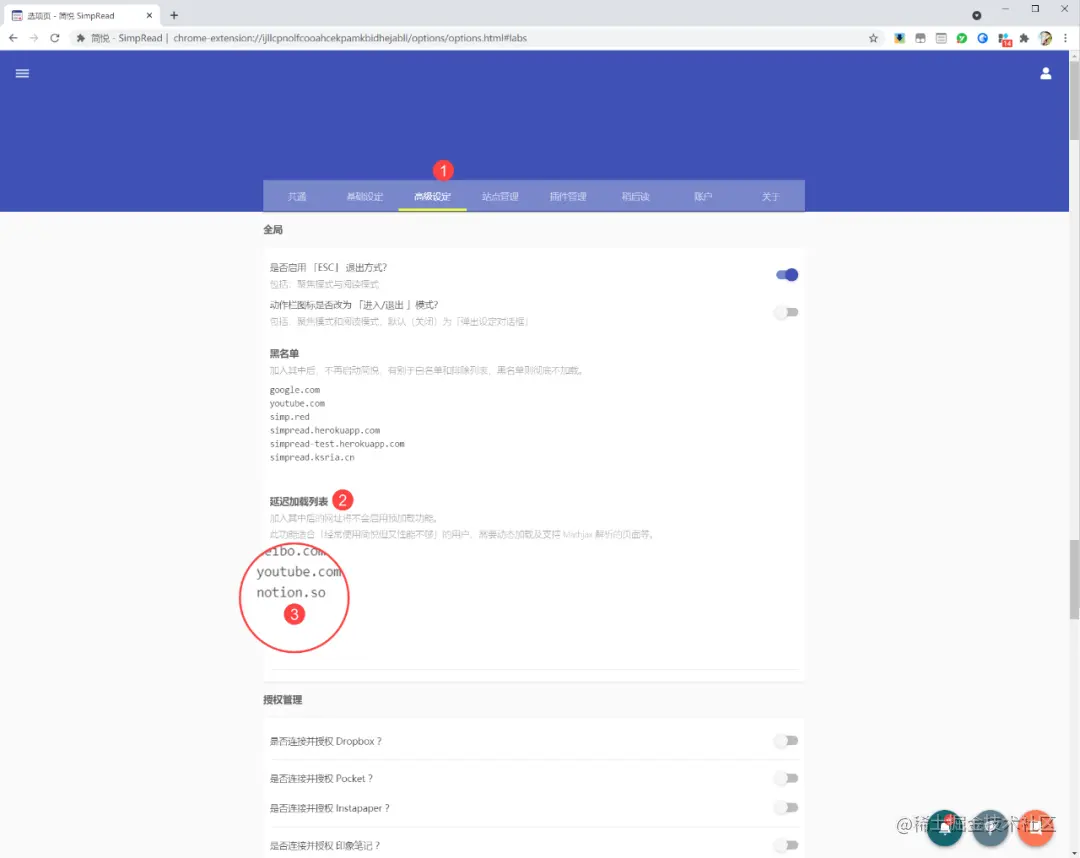1080x858 pixels.
Task: Click youtube.com in the blacklist
Action: pyautogui.click(x=297, y=404)
